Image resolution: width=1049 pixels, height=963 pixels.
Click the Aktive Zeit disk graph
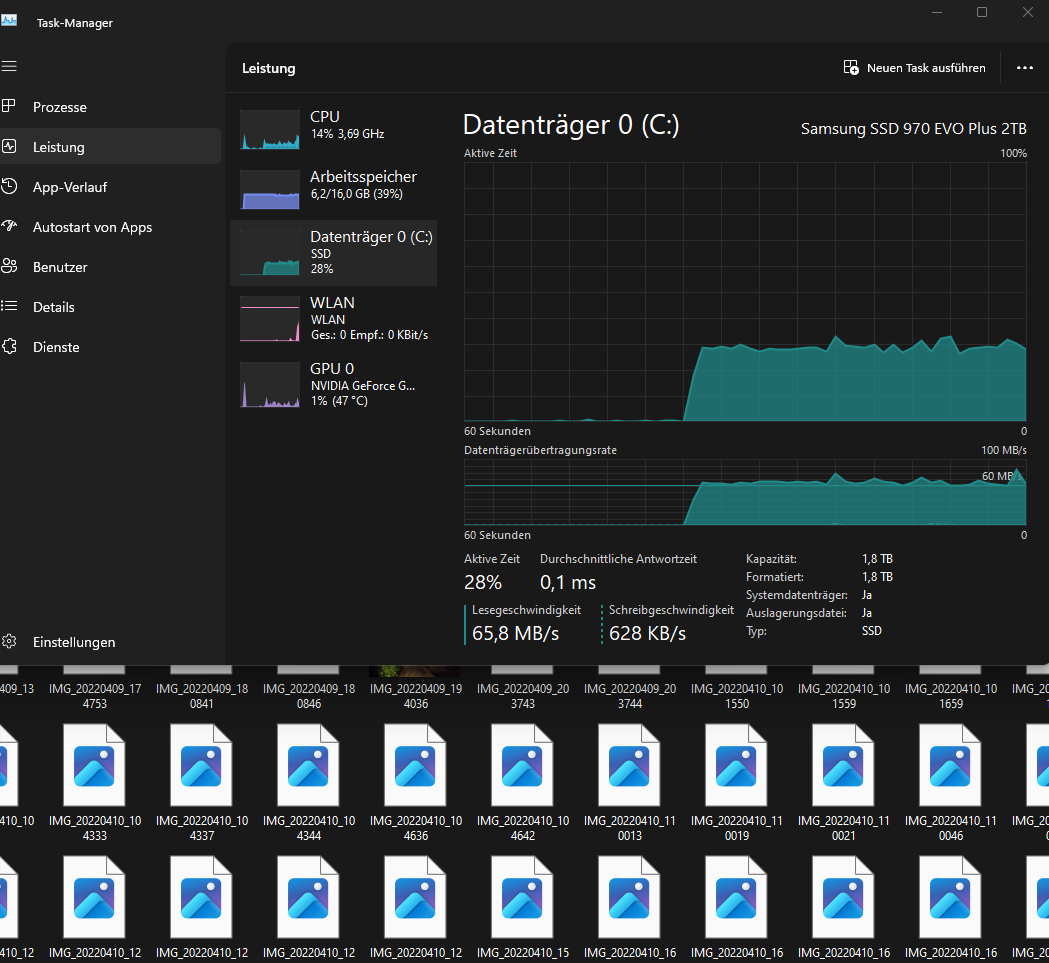(x=745, y=292)
